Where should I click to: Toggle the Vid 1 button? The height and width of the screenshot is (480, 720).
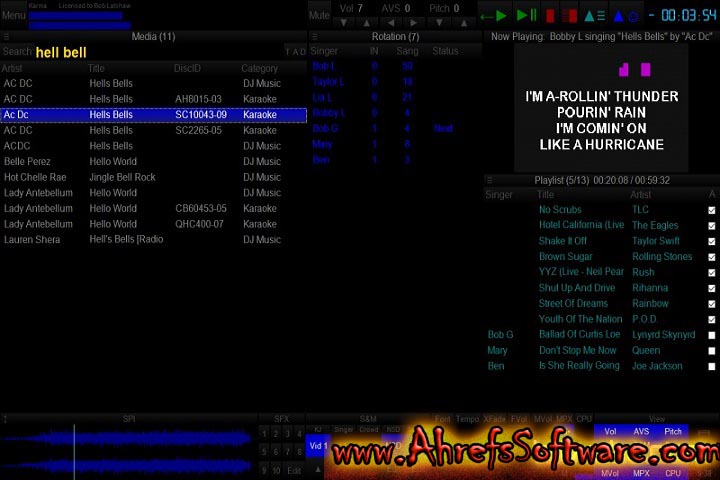tap(318, 446)
